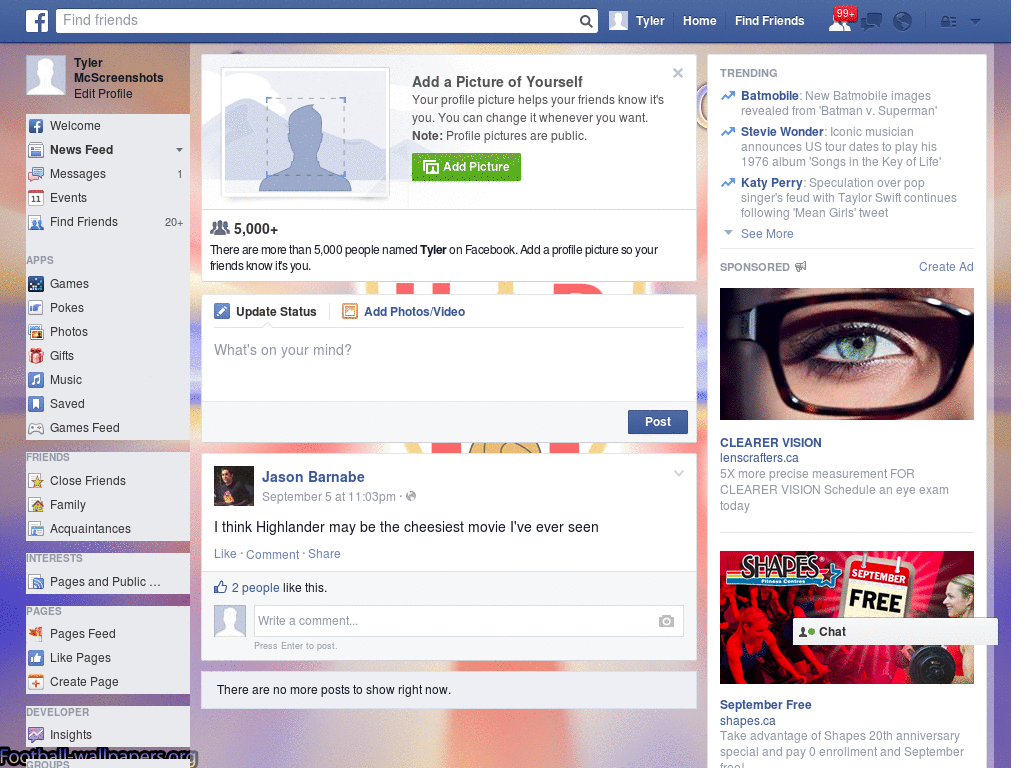Go to Home in top bar

pos(699,21)
